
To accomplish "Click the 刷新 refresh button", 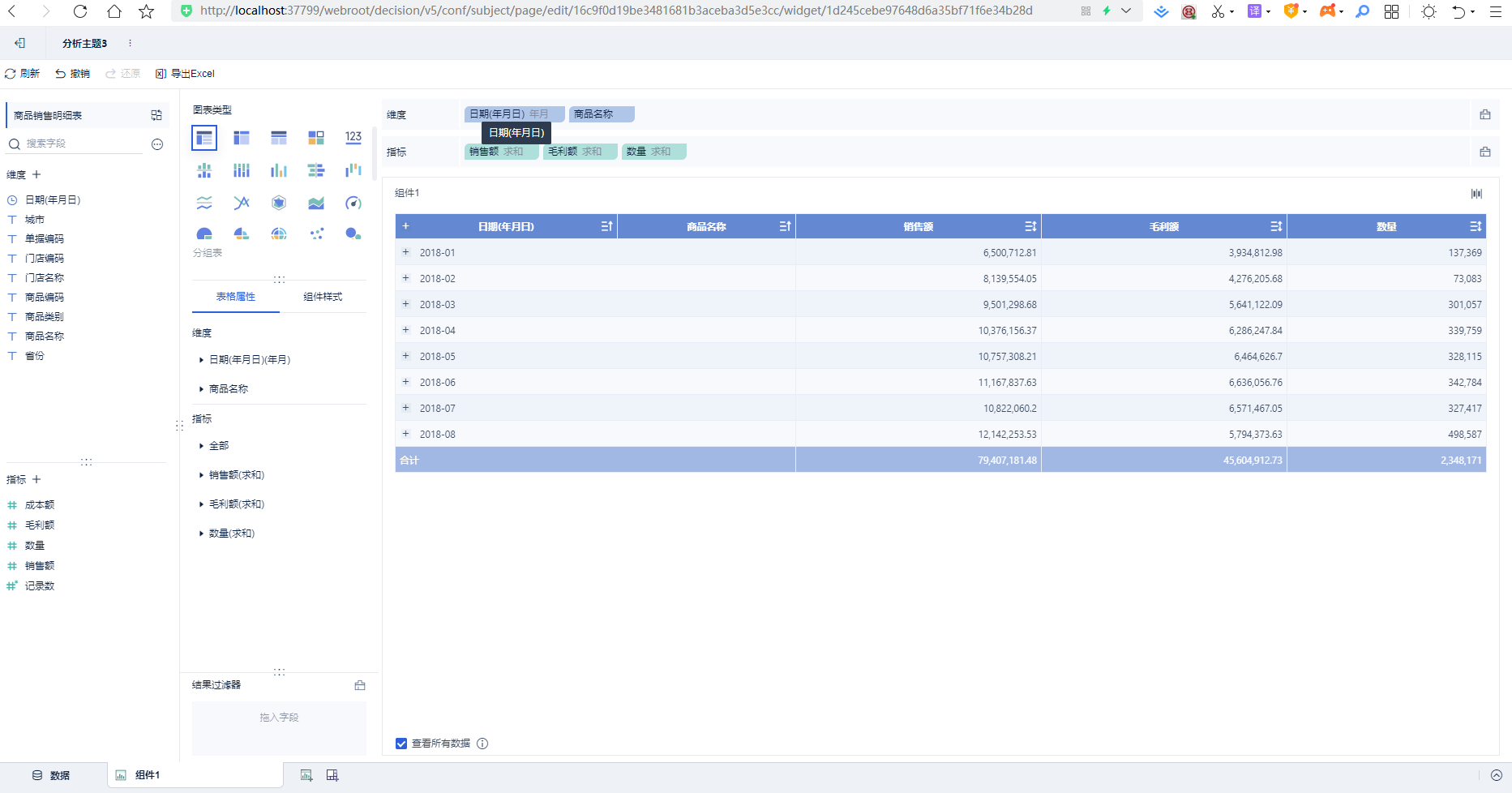I will [23, 74].
